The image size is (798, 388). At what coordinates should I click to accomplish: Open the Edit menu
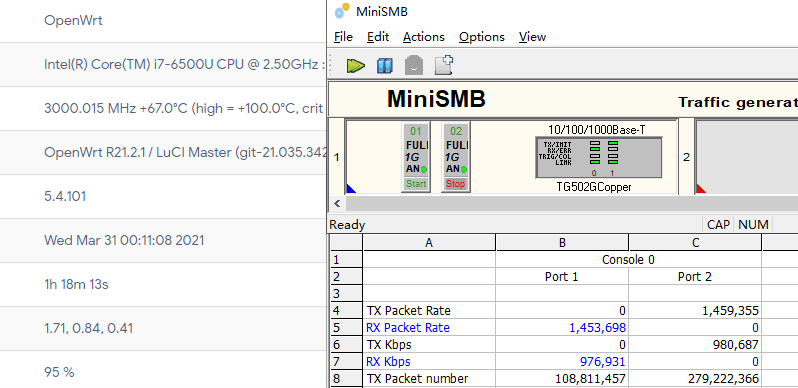pos(378,37)
